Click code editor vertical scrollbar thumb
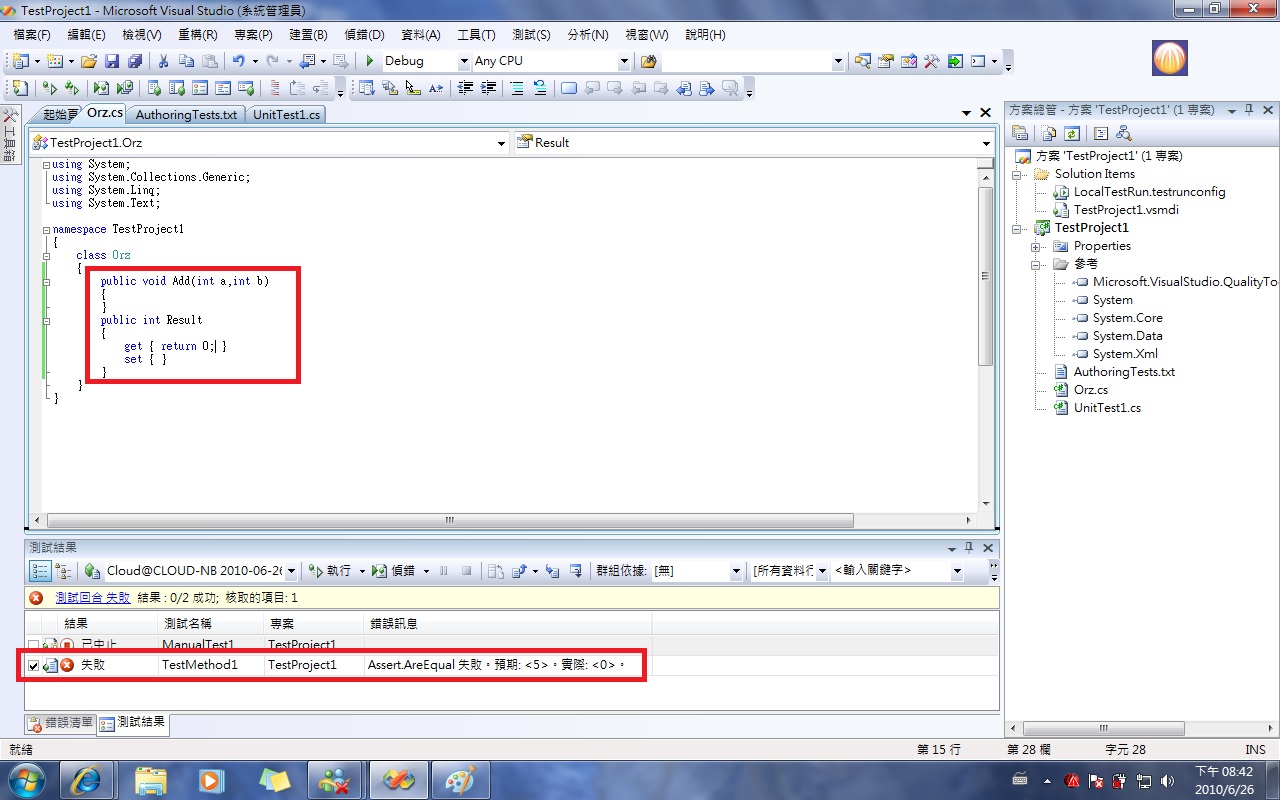 coord(985,276)
